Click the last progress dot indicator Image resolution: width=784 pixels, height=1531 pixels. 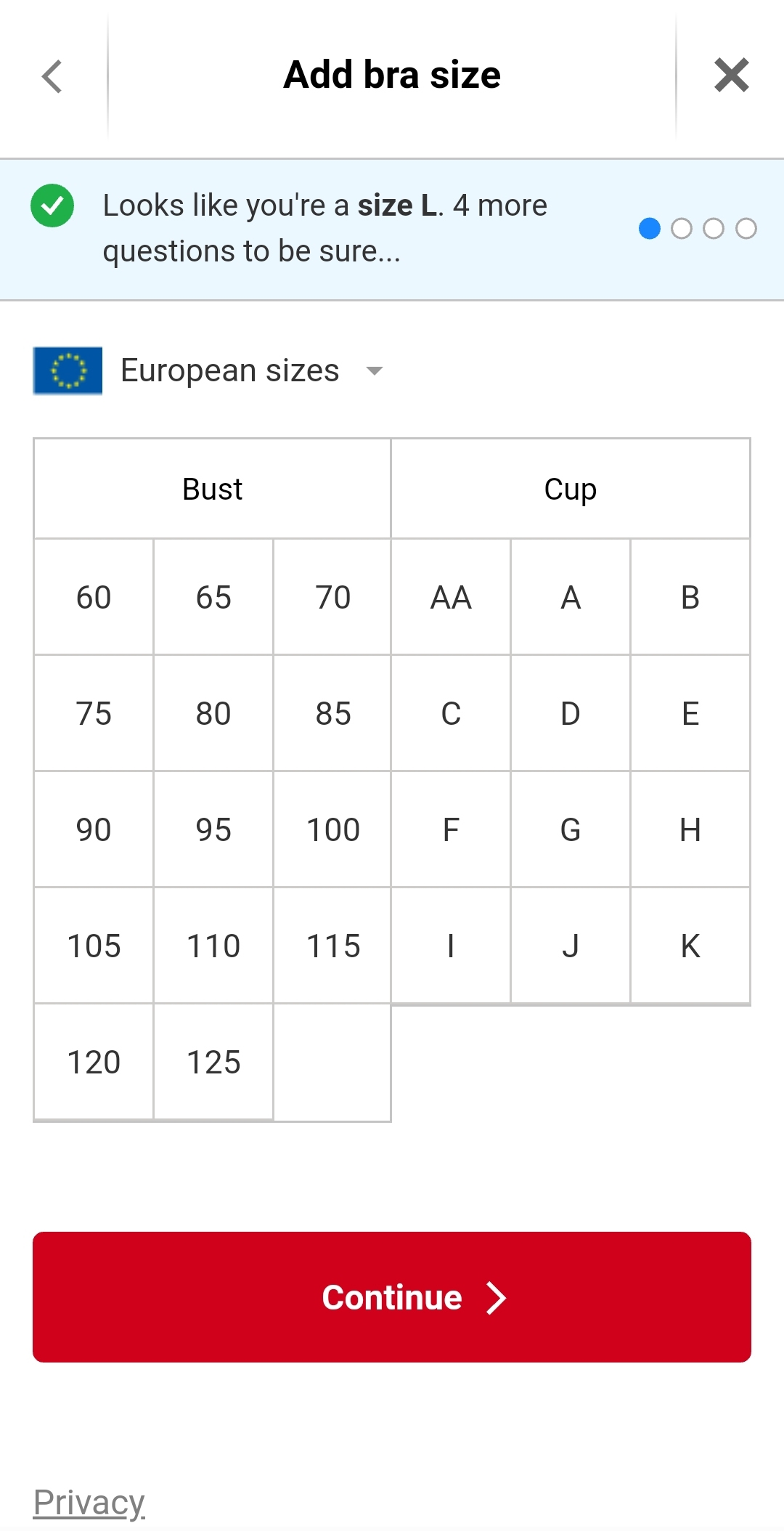coord(746,229)
